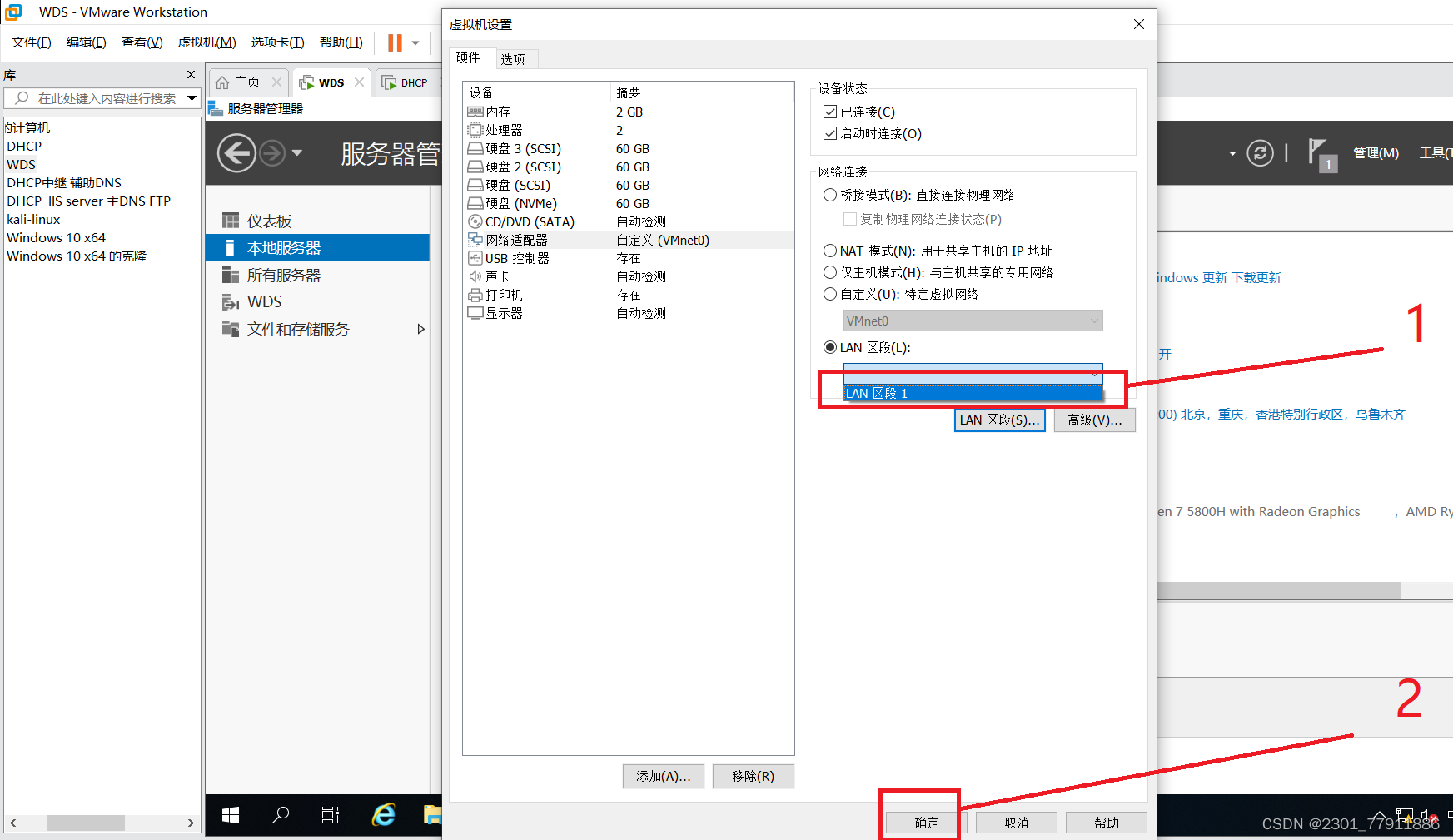Expand 文件和存储服务 submenu arrow
Viewport: 1453px width, 840px height.
point(421,329)
